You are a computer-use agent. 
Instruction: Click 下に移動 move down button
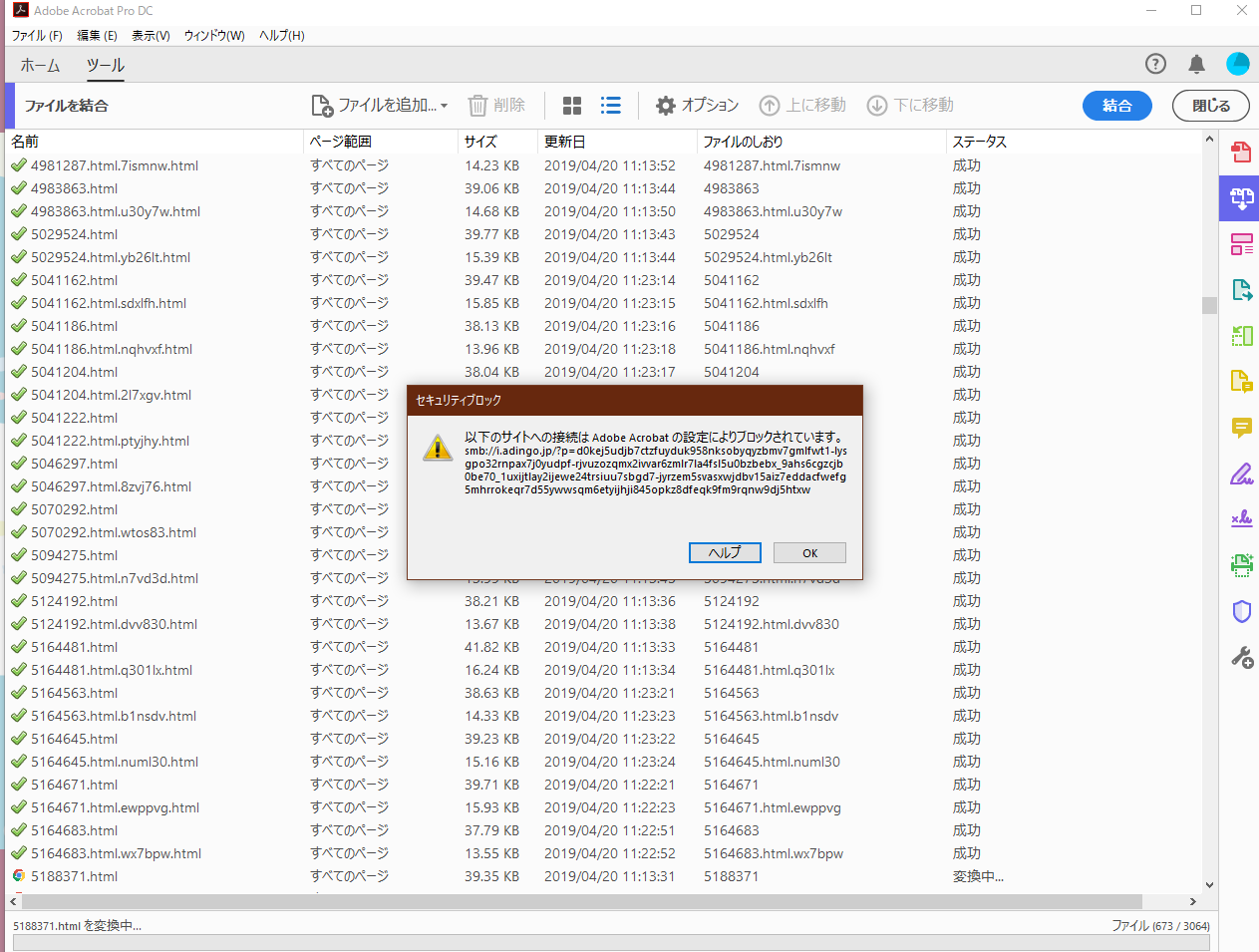(910, 105)
